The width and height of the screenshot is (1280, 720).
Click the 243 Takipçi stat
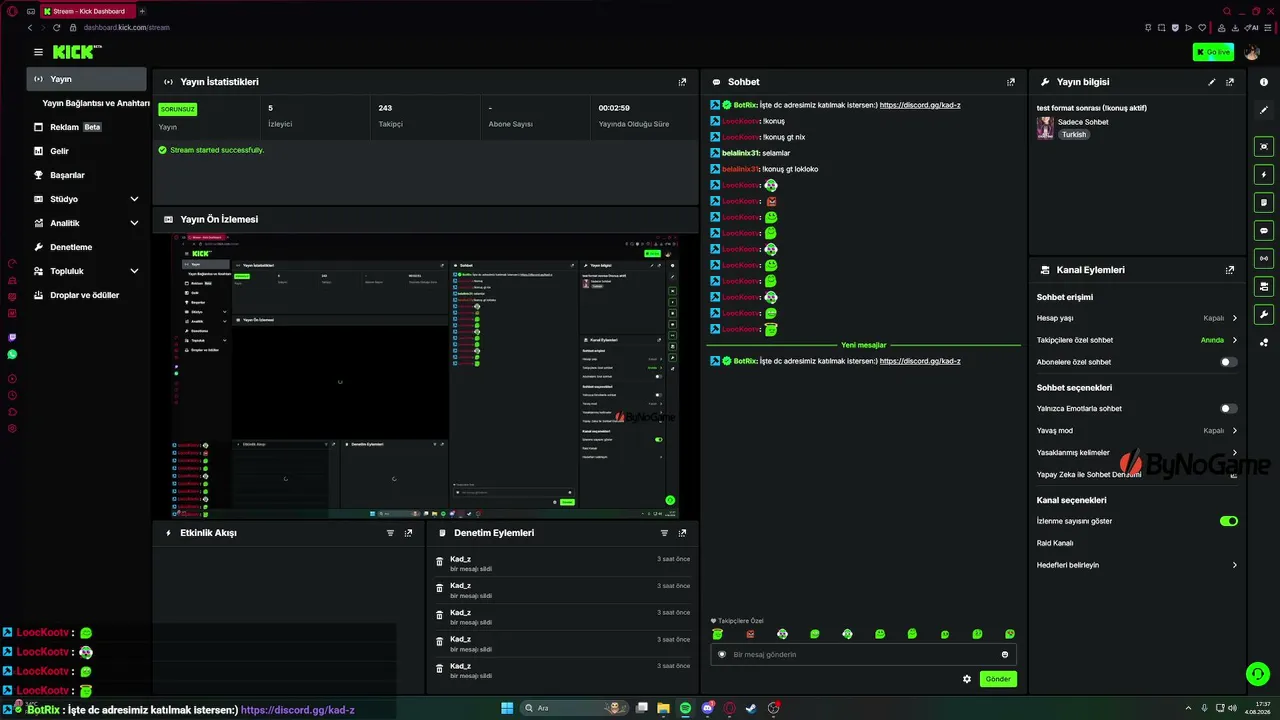click(425, 116)
